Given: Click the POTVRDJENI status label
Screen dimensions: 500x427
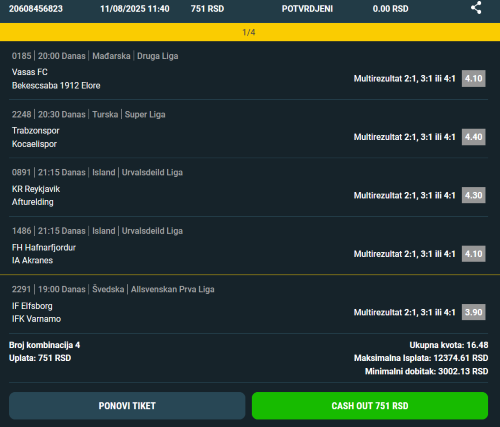Looking at the screenshot, I should (307, 9).
